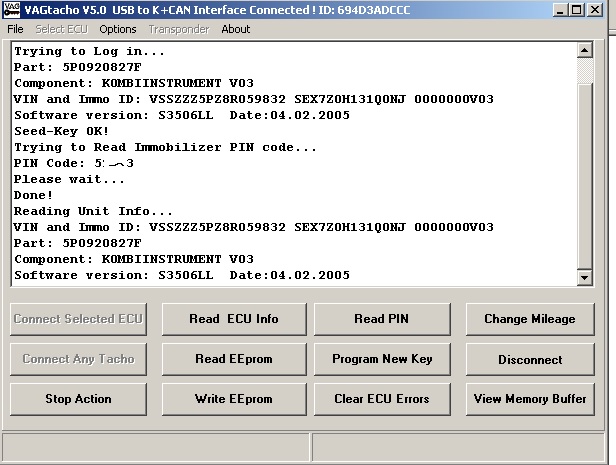Click the VAG key icon in title bar
The width and height of the screenshot is (616, 465).
pyautogui.click(x=11, y=10)
